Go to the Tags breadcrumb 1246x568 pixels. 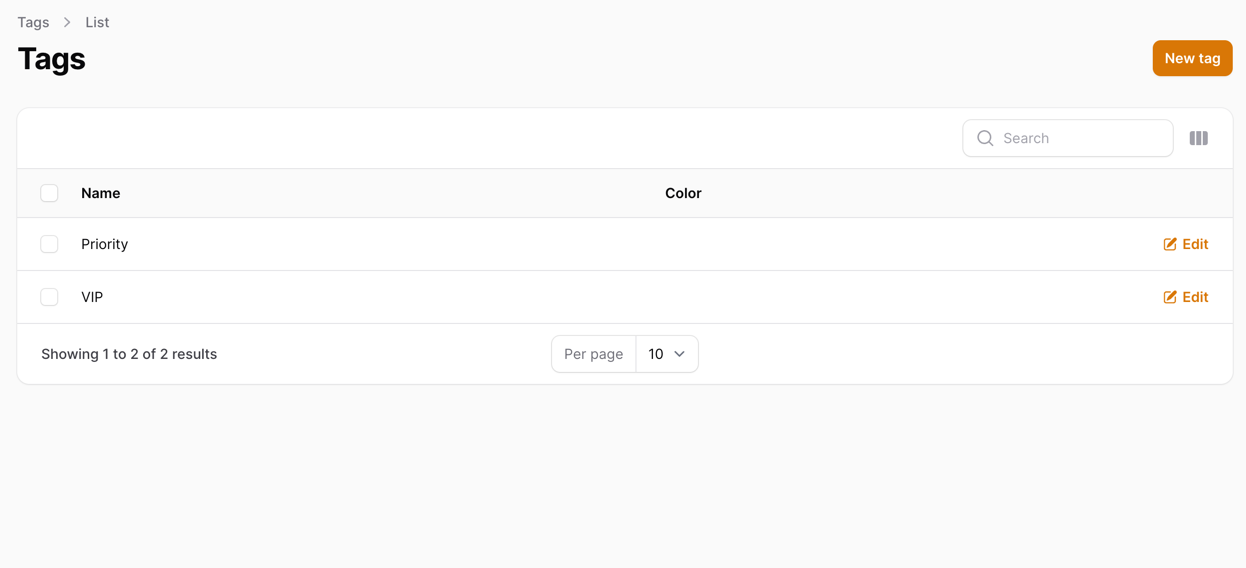tap(33, 22)
